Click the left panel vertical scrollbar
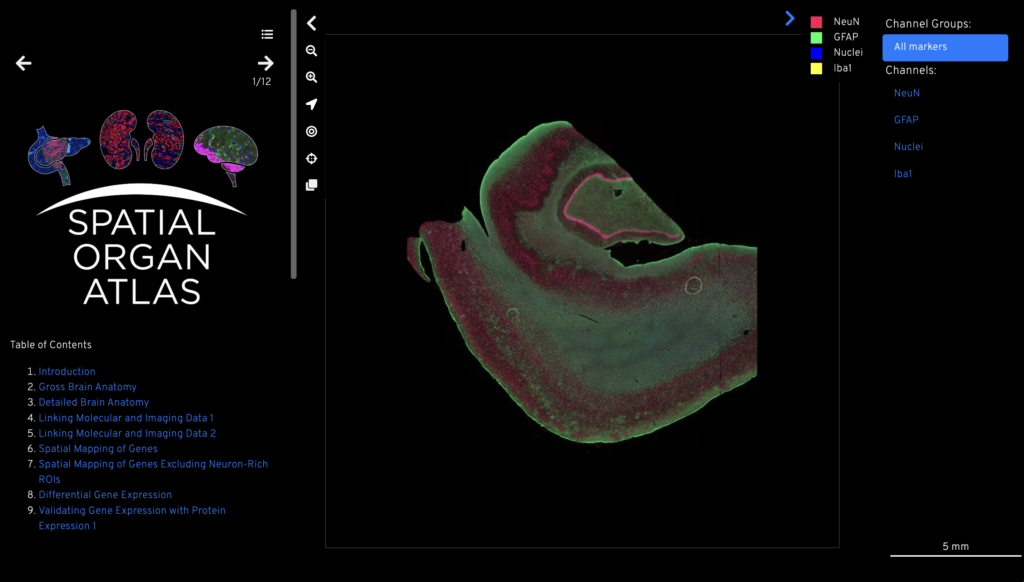The height and width of the screenshot is (582, 1024). [293, 145]
